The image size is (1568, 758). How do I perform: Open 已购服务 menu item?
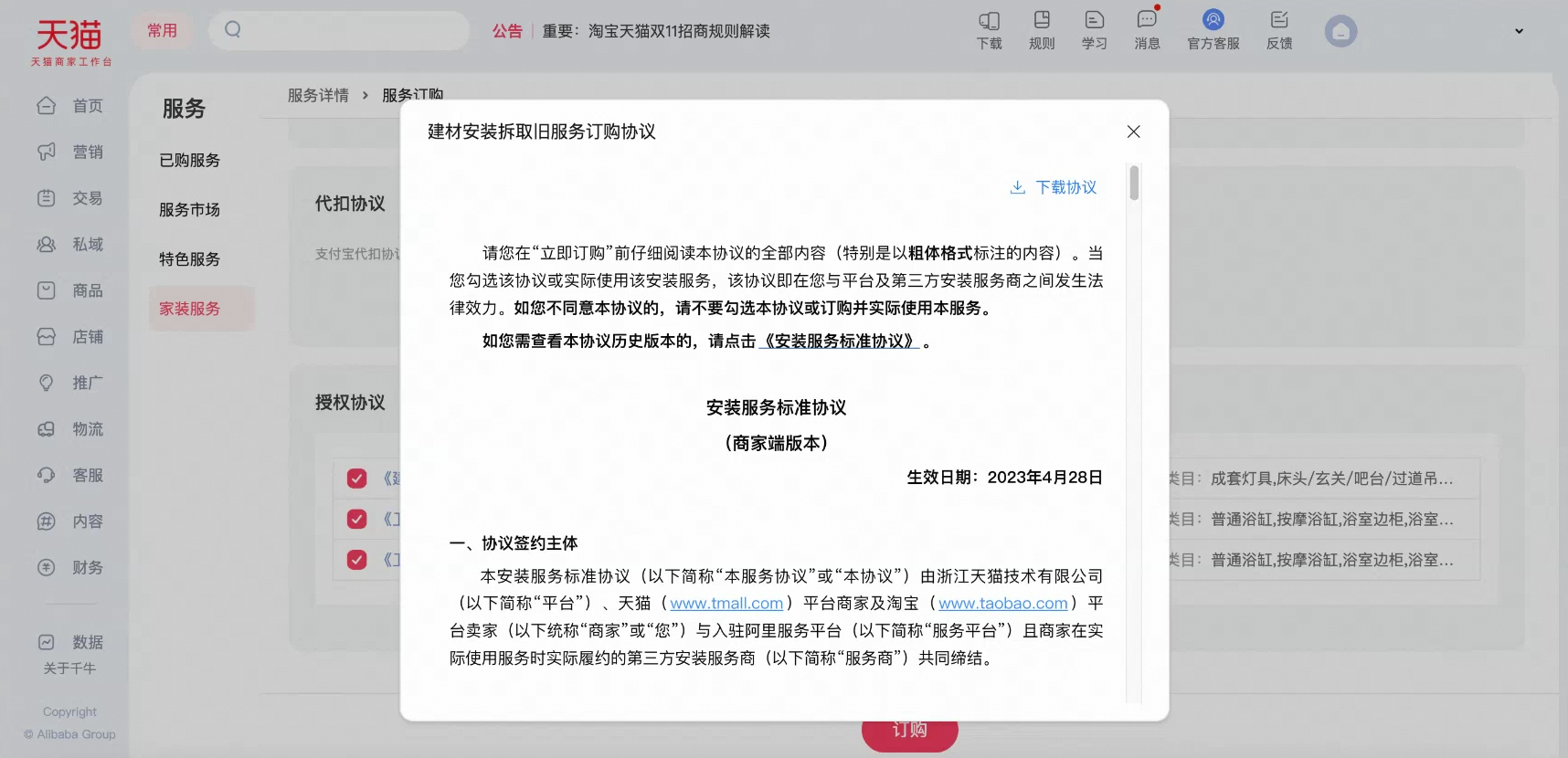point(190,161)
